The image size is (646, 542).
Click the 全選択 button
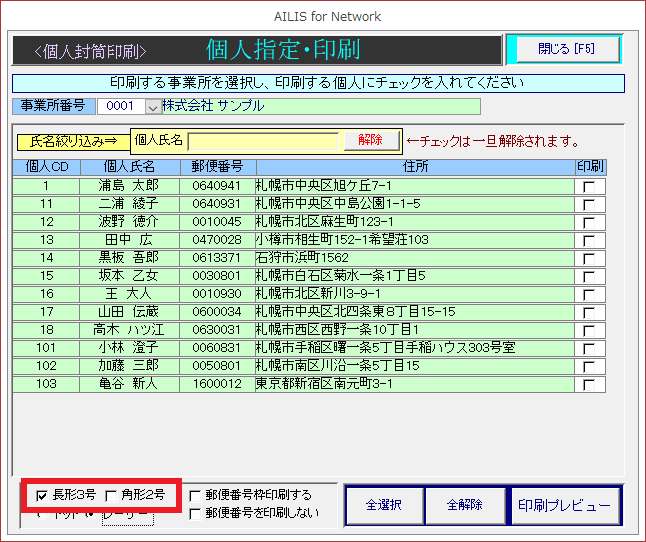pyautogui.click(x=383, y=506)
